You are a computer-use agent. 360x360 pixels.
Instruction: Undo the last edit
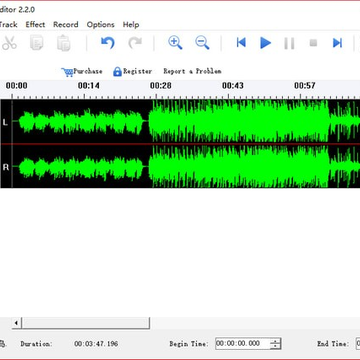[108, 43]
